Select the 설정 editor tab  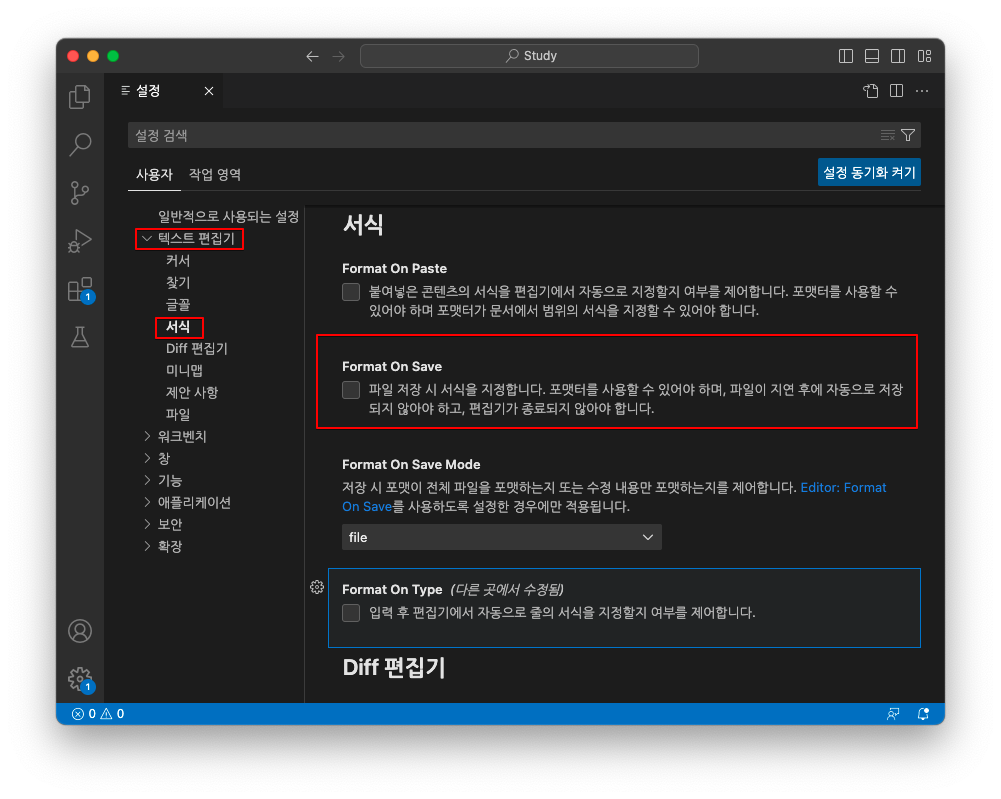click(x=163, y=91)
